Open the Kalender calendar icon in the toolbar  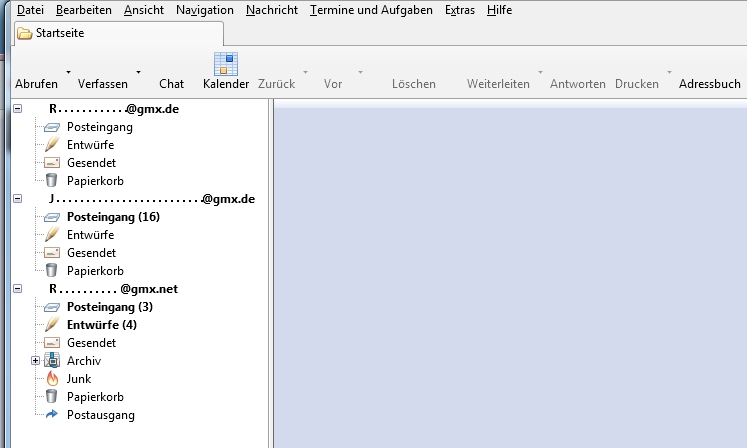[225, 65]
